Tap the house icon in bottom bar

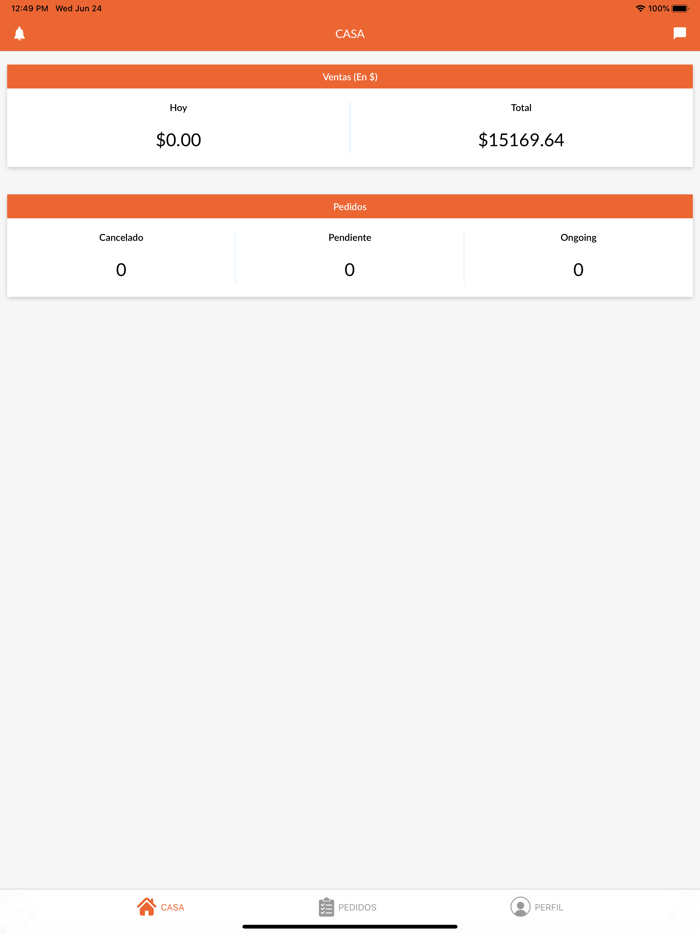147,907
